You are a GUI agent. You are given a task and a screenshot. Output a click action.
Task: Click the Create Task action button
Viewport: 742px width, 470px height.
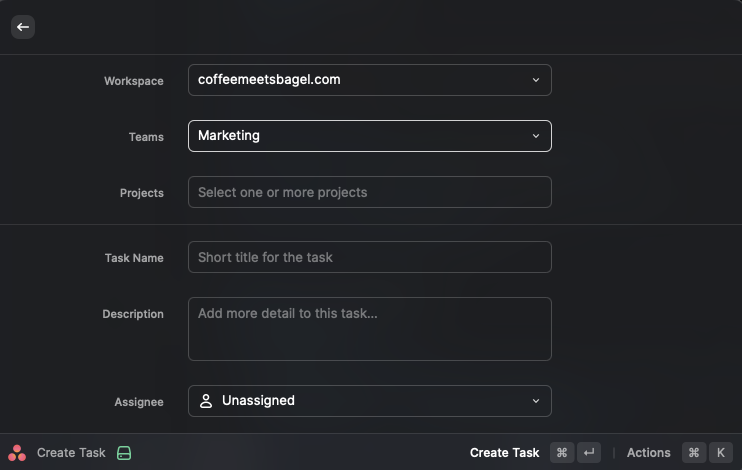(x=504, y=453)
